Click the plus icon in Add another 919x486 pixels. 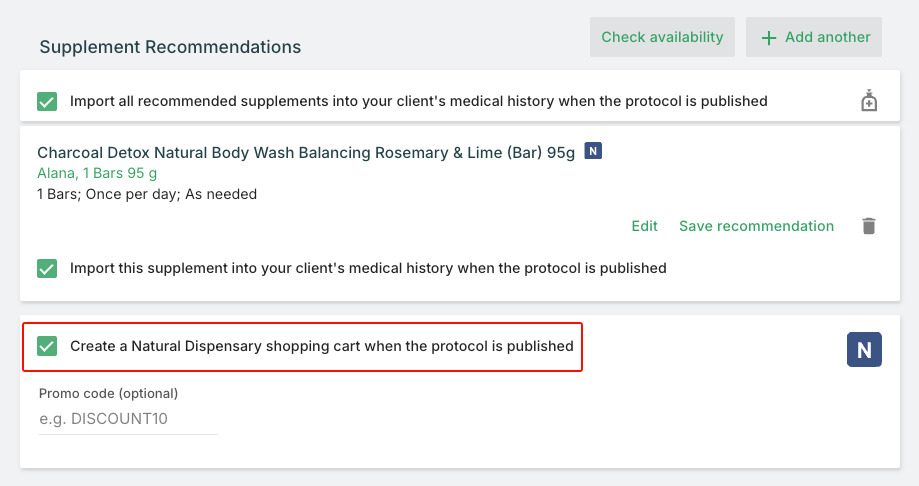(x=768, y=38)
